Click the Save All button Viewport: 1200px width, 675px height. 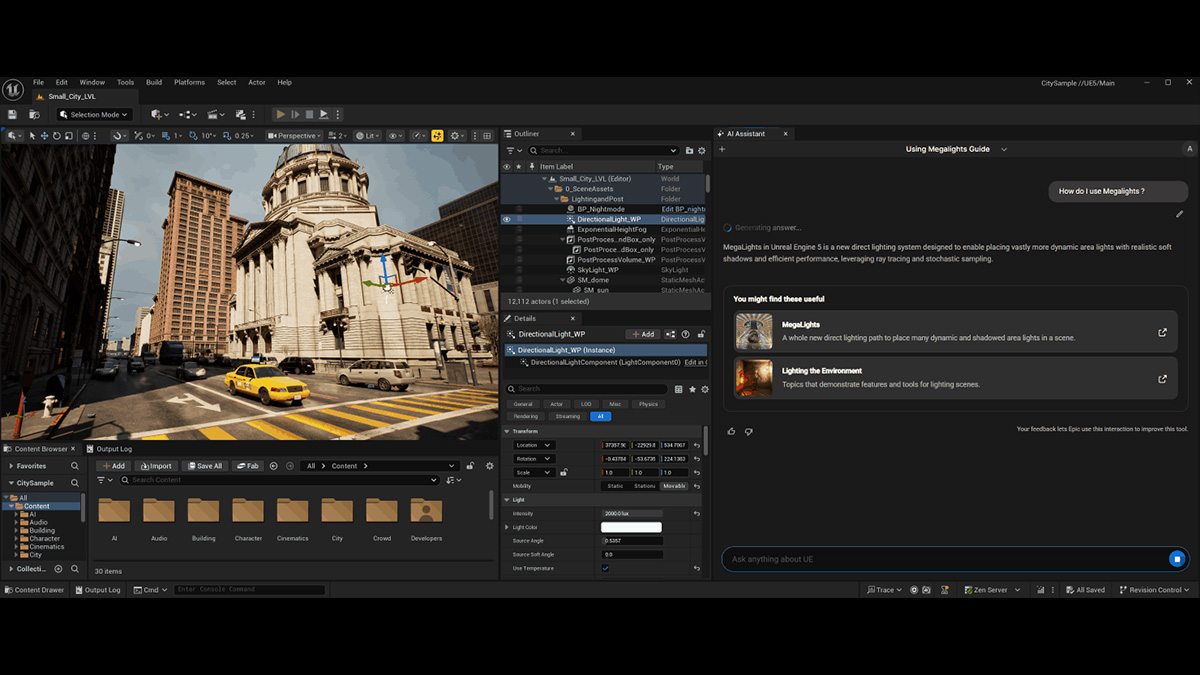click(204, 465)
